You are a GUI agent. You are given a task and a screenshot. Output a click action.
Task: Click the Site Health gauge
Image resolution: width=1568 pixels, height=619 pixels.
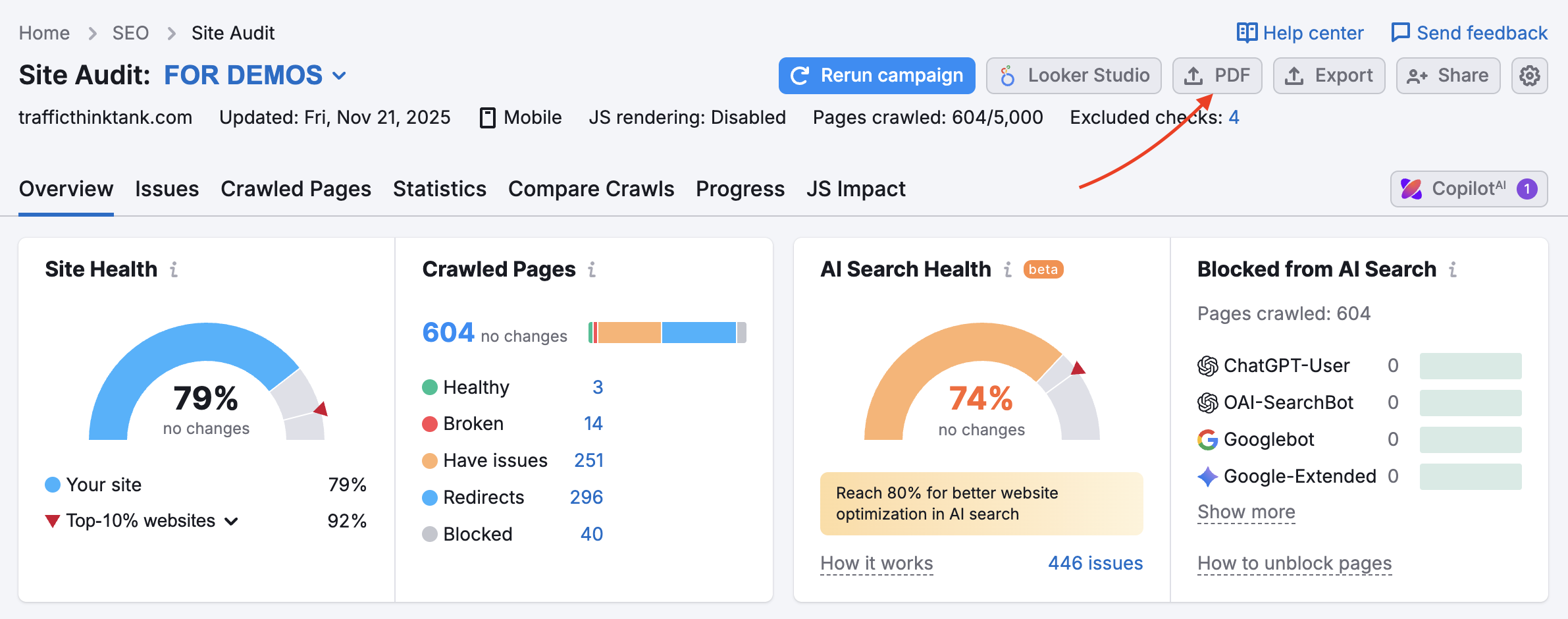[205, 395]
